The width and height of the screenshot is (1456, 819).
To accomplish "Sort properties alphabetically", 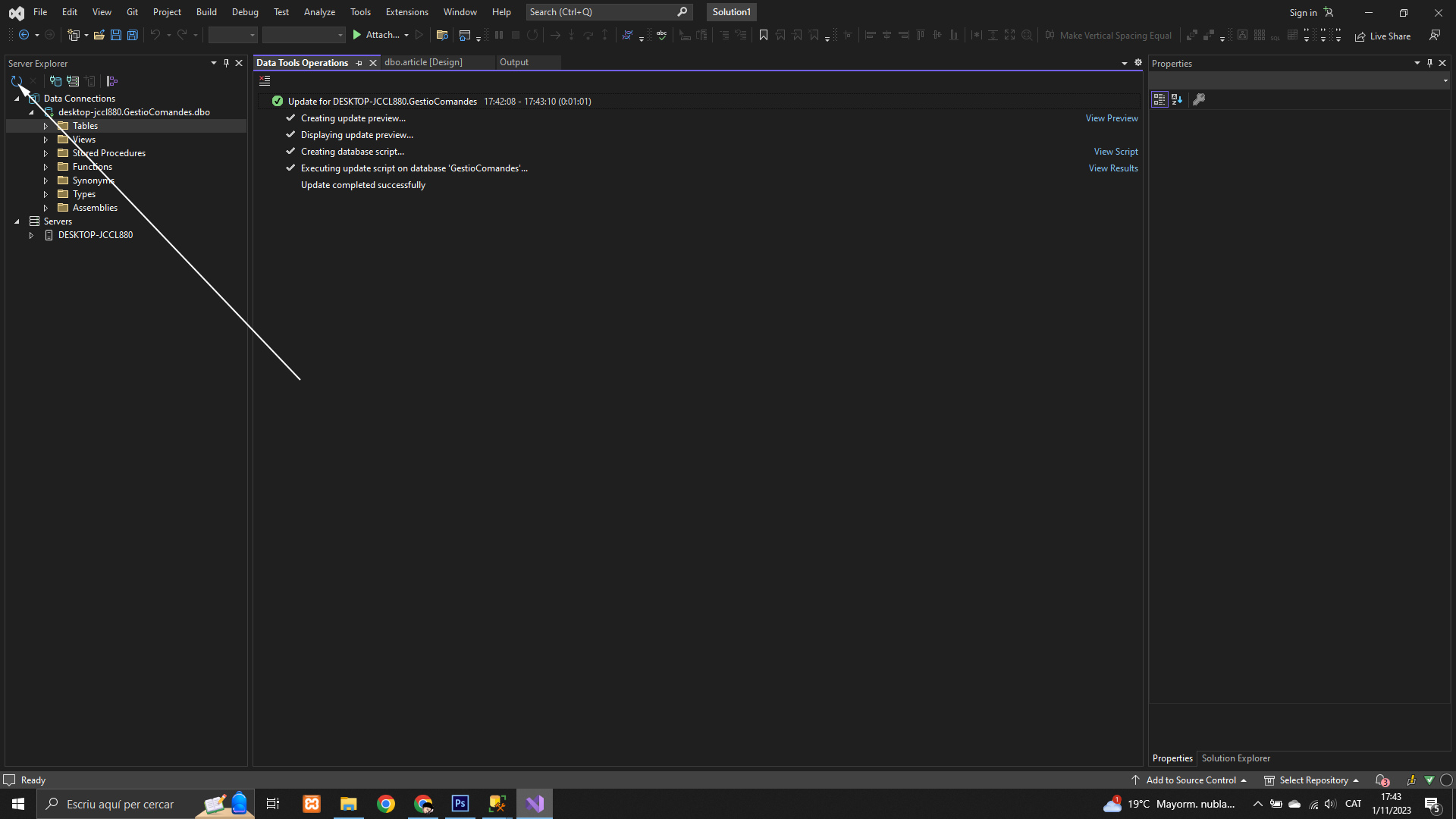I will [1177, 99].
